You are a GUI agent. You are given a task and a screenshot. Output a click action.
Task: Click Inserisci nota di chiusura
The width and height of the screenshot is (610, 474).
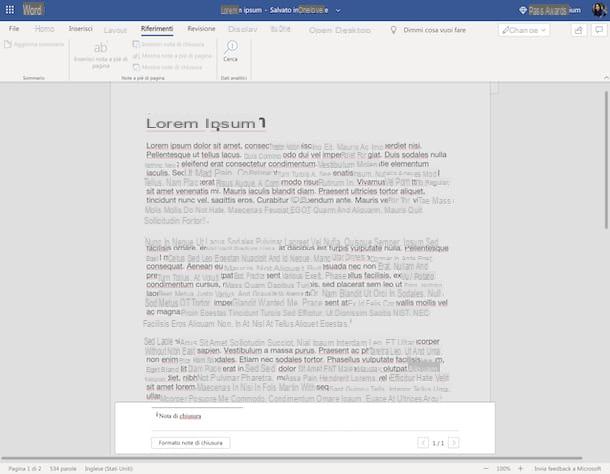click(x=168, y=44)
